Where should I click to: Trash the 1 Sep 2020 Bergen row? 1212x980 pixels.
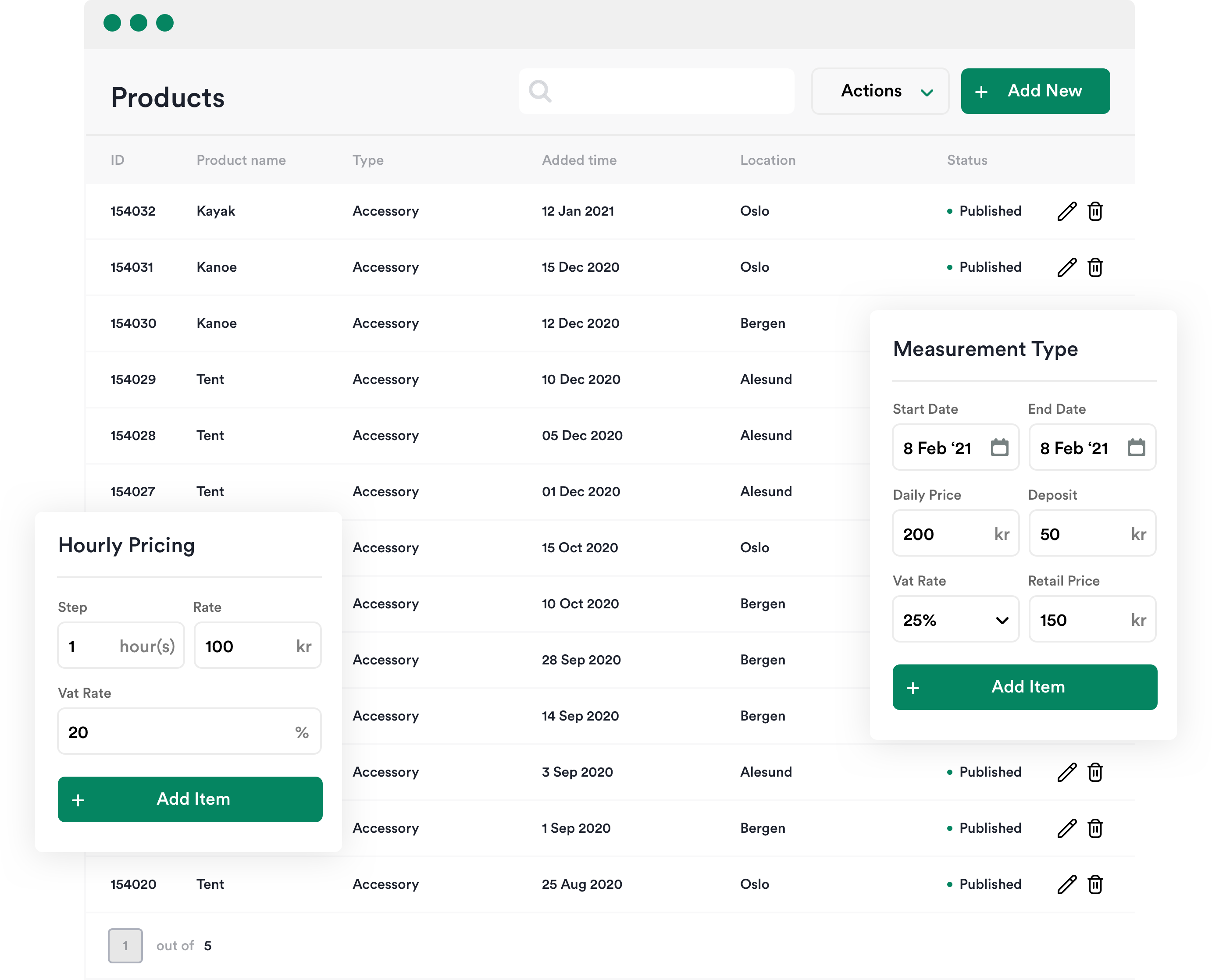coord(1095,828)
